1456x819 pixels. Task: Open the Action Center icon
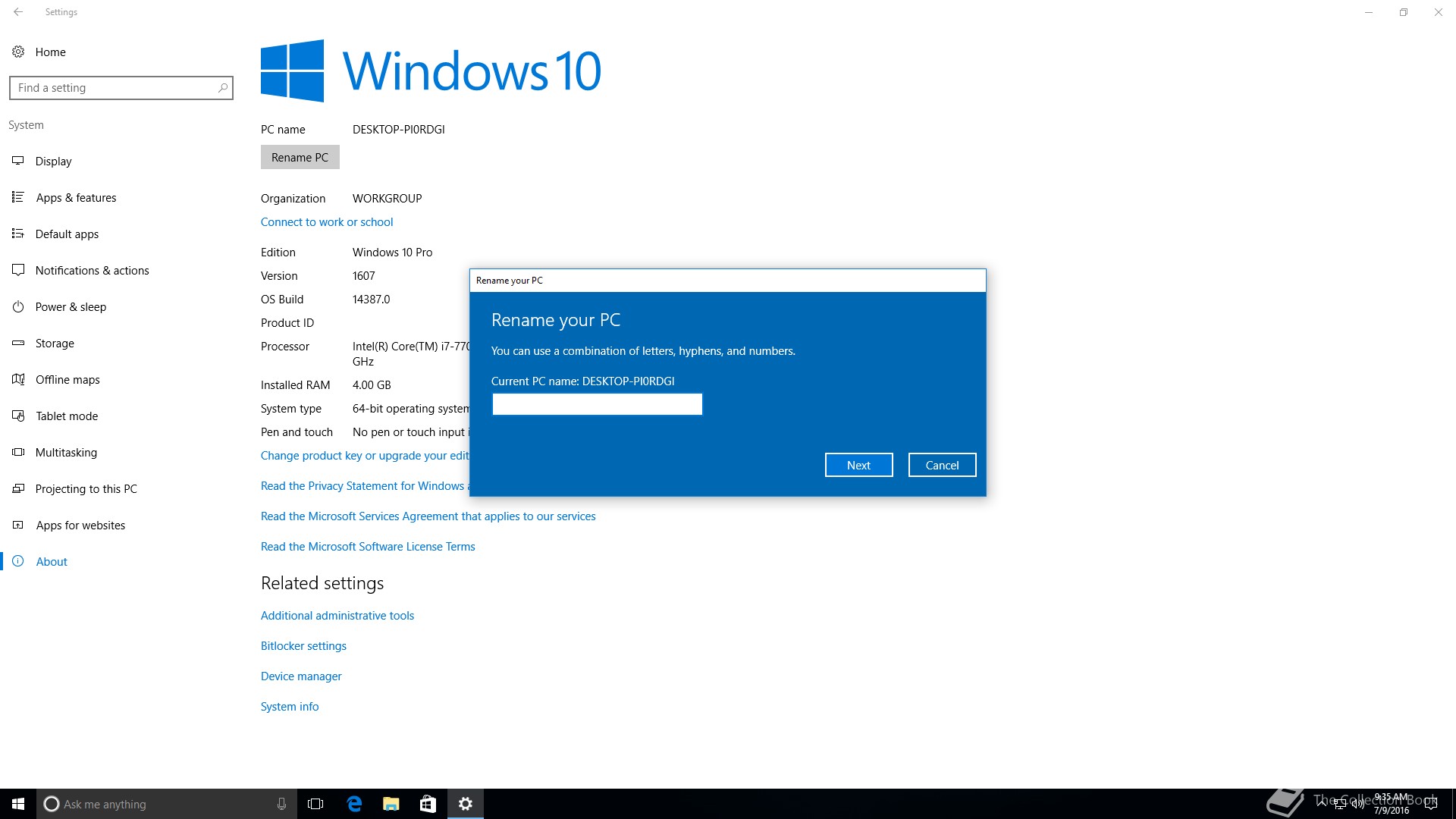[1431, 804]
